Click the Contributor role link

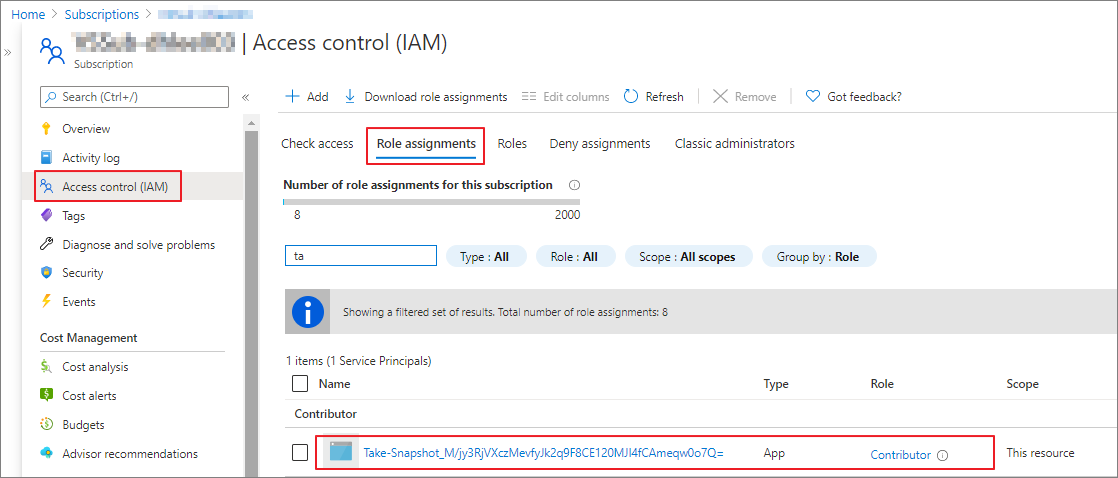pos(901,455)
